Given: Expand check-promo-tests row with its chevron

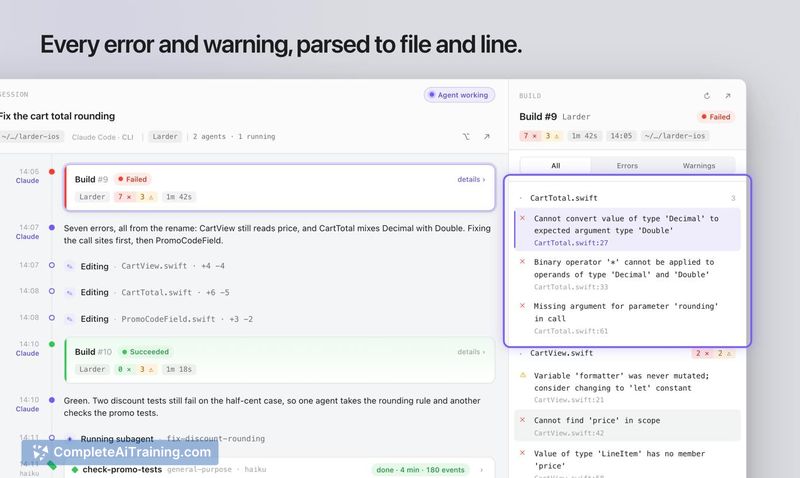Looking at the screenshot, I should pos(481,469).
